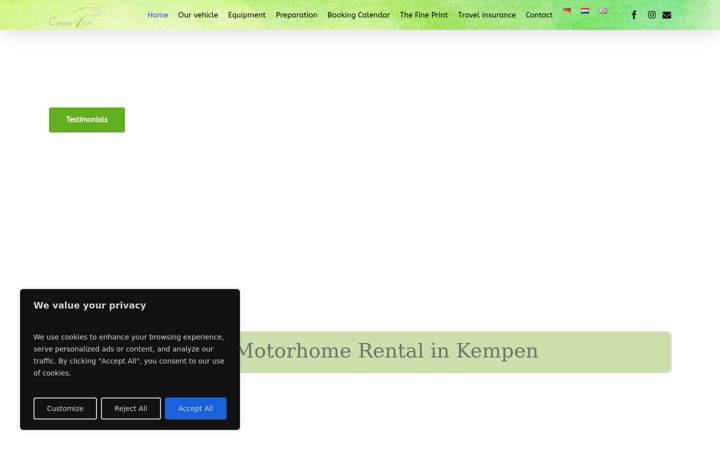Switch language to English flag
This screenshot has width=720, height=450.
(x=603, y=11)
